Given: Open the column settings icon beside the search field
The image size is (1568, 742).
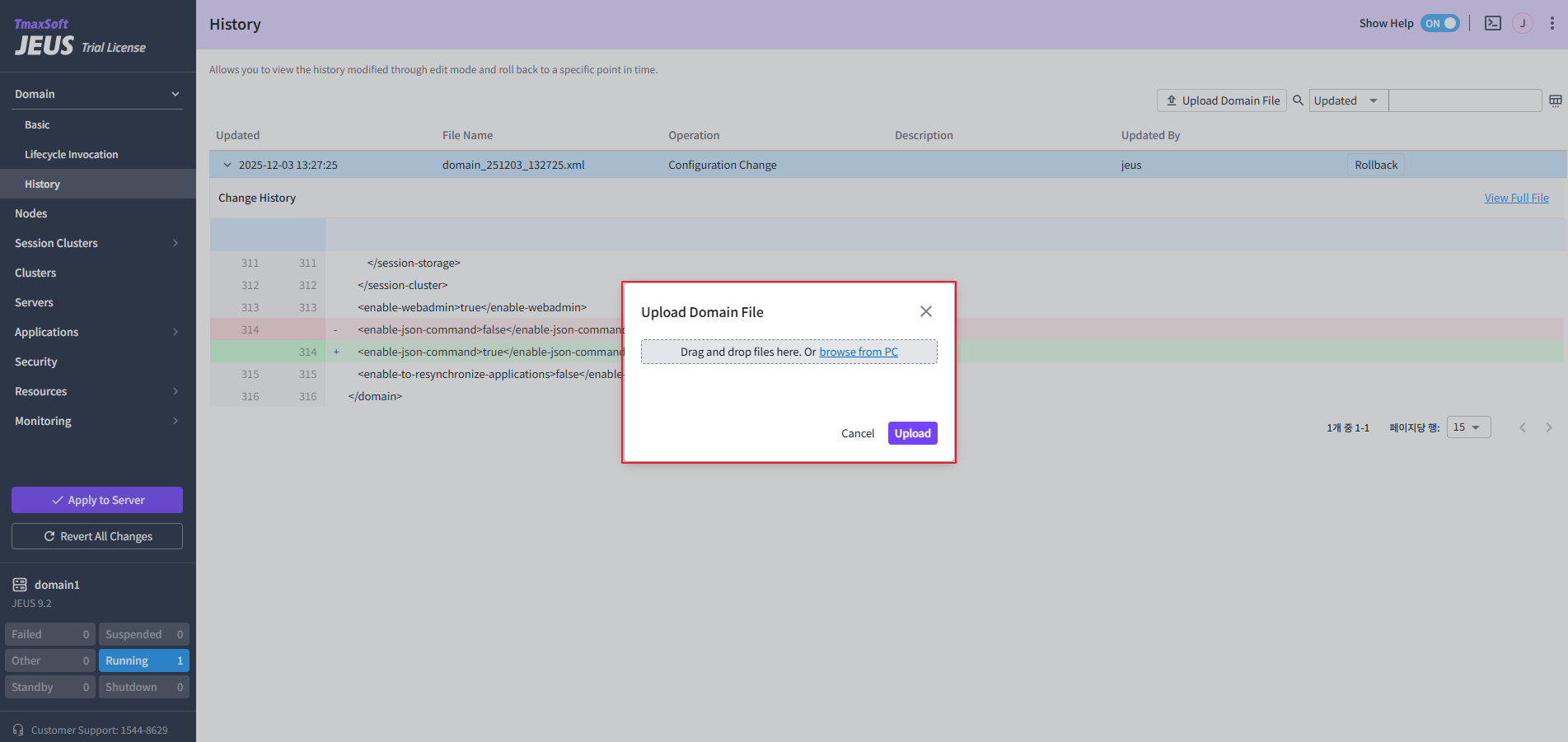Looking at the screenshot, I should click(1556, 100).
